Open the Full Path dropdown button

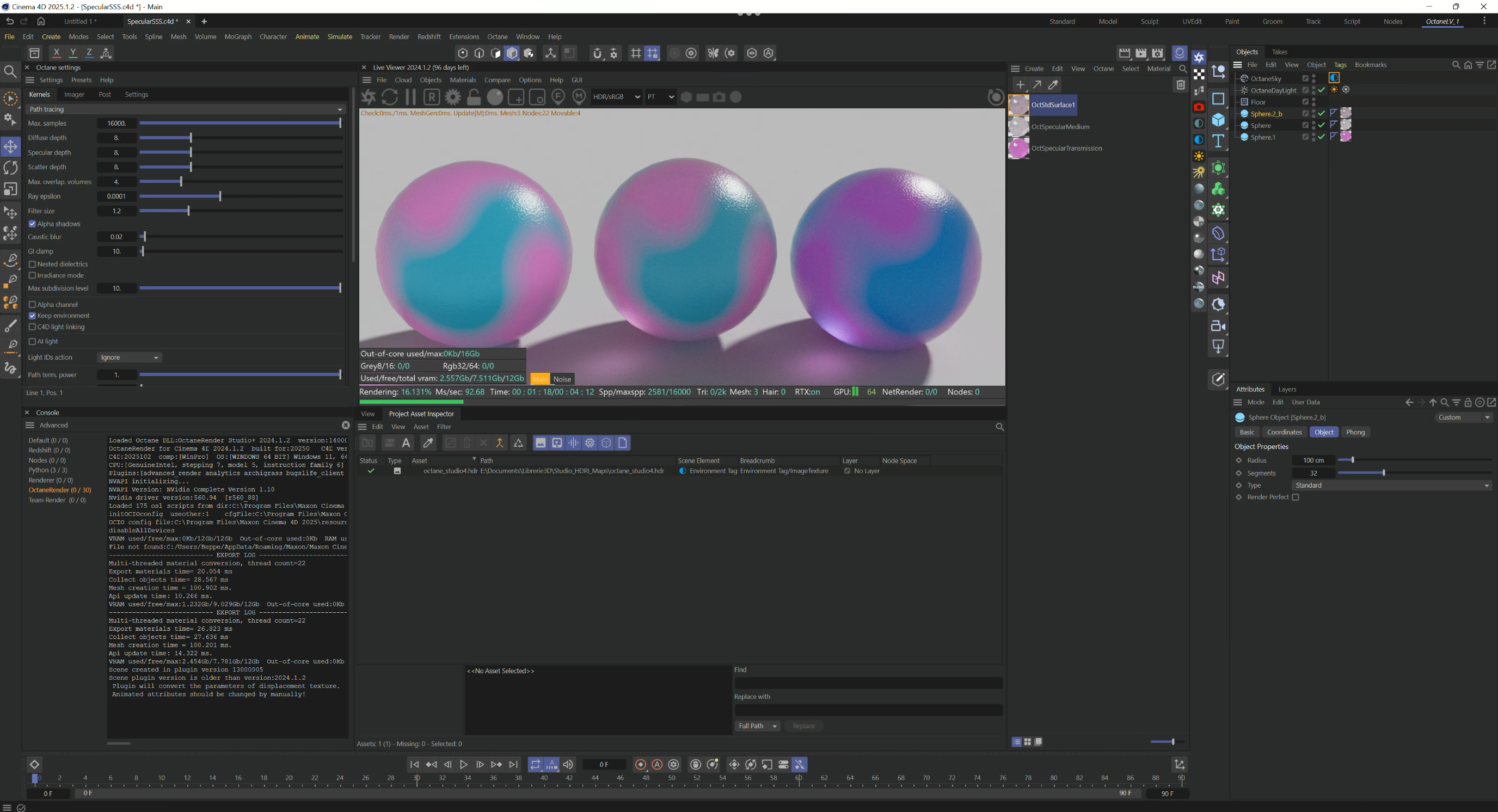tap(757, 726)
